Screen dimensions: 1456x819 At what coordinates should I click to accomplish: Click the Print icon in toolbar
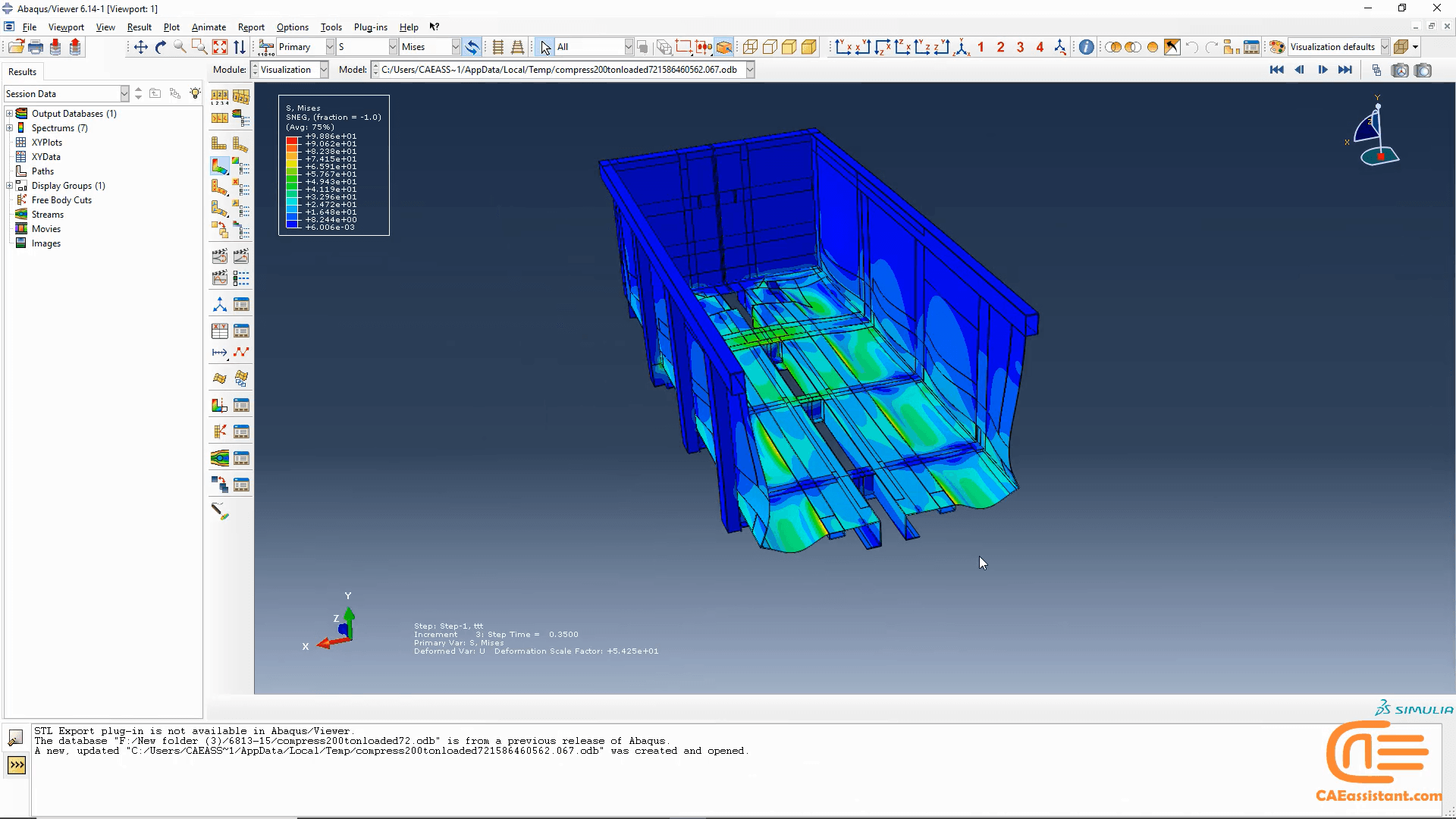[x=36, y=47]
